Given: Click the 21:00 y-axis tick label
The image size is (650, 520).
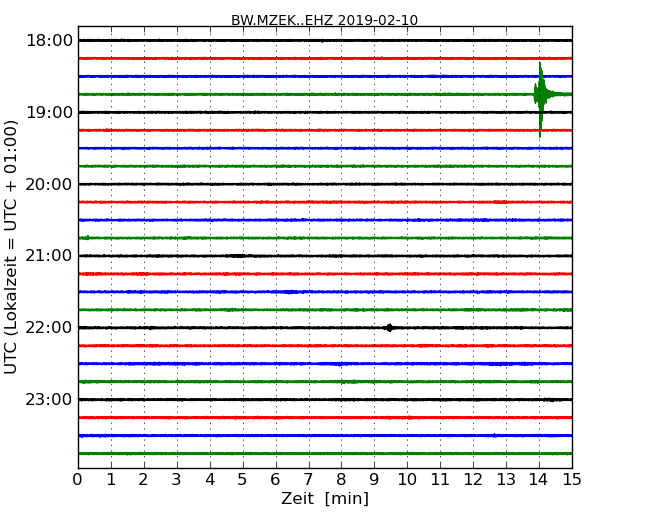Looking at the screenshot, I should [49, 256].
